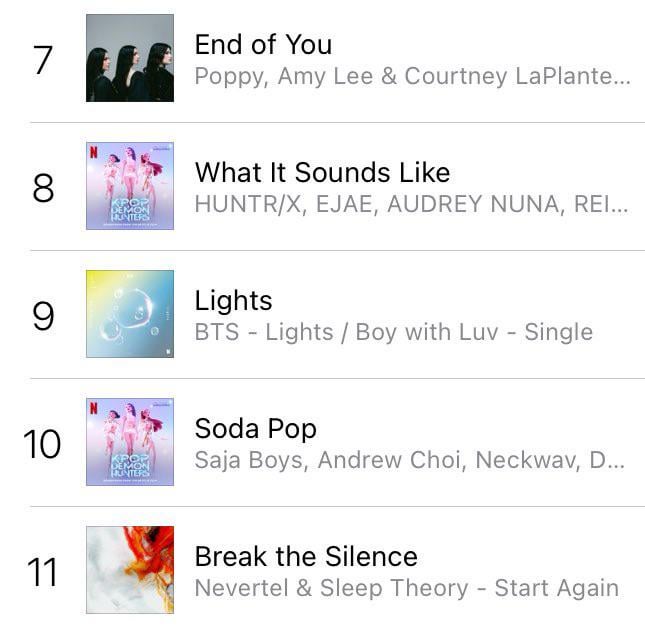
Task: Tap Poppy, Amy Lee & Courtney LaPlante artist line
Action: point(412,77)
